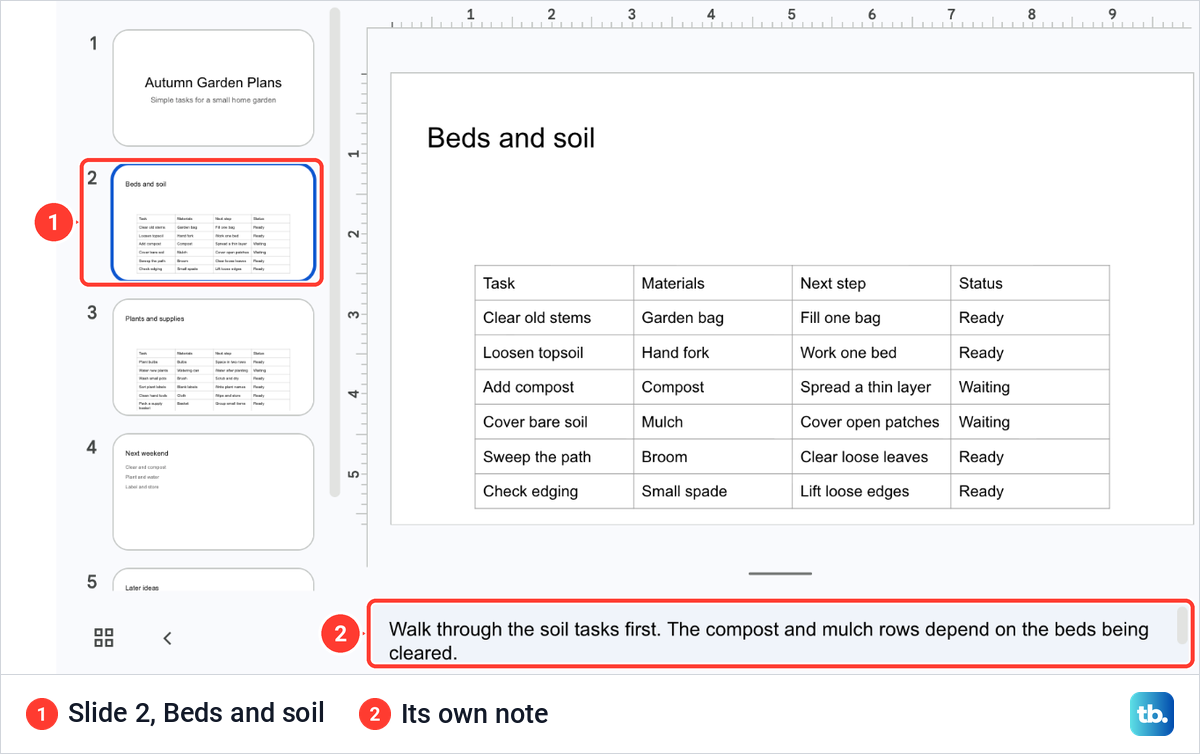Click the Add compost cell

tap(554, 387)
